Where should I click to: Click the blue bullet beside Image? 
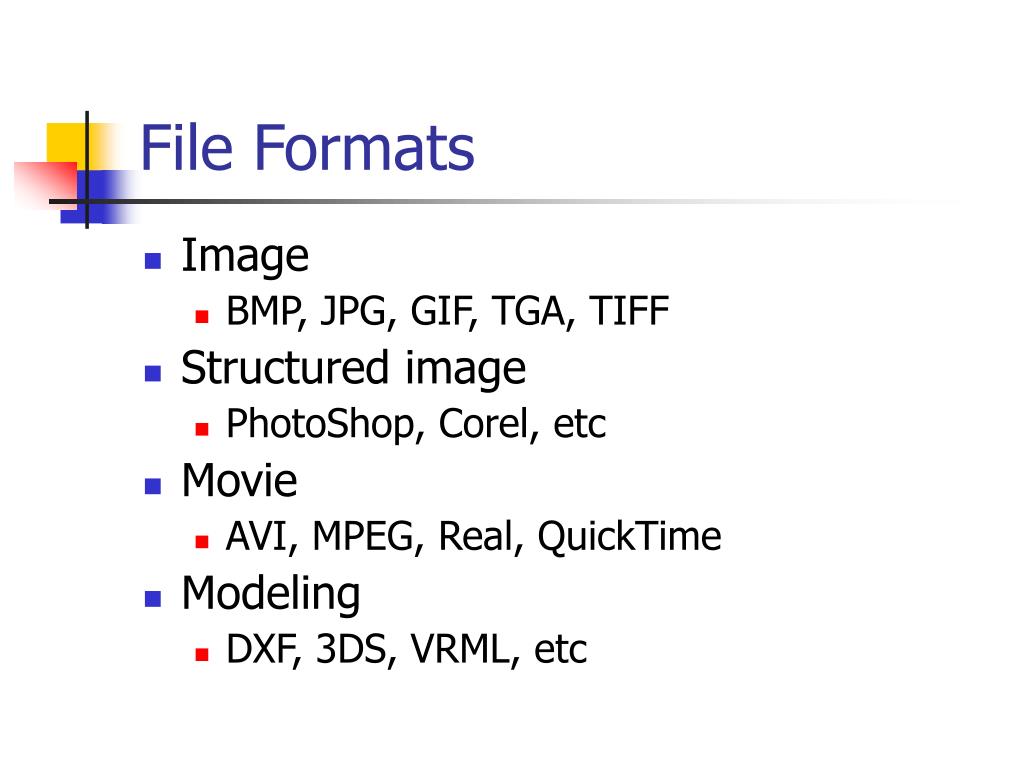(x=153, y=261)
